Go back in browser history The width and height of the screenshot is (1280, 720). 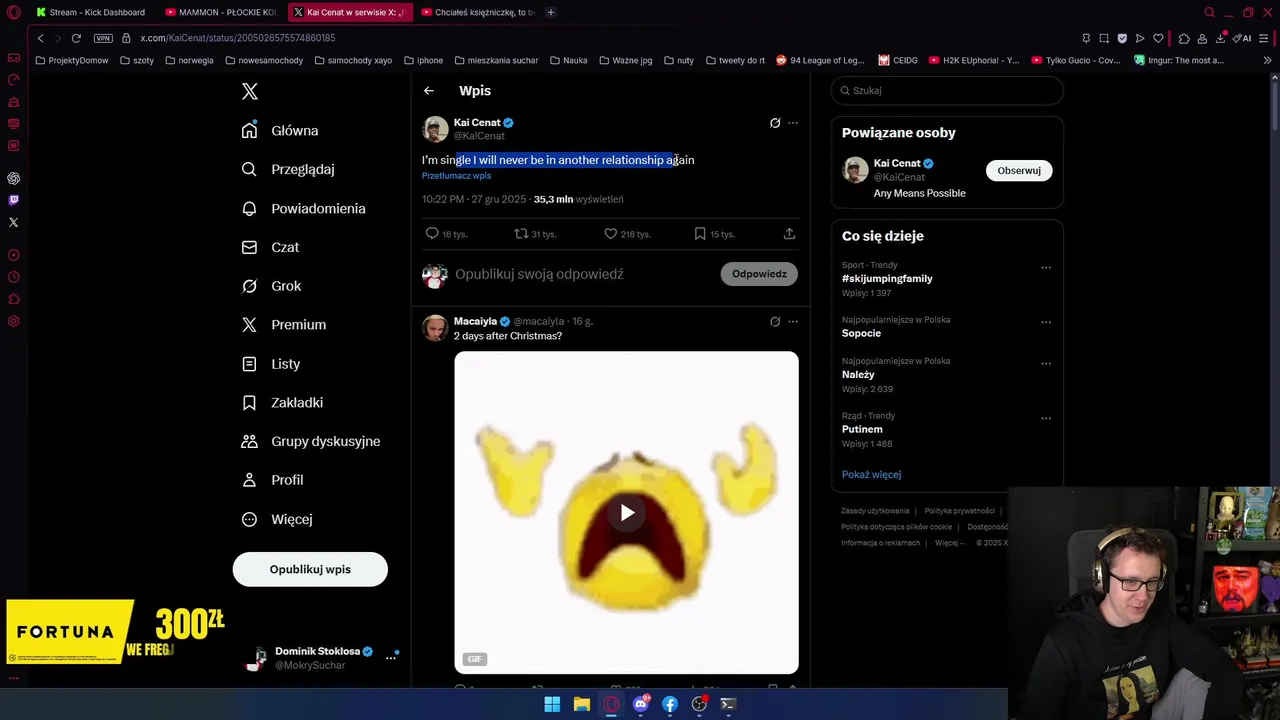coord(40,38)
